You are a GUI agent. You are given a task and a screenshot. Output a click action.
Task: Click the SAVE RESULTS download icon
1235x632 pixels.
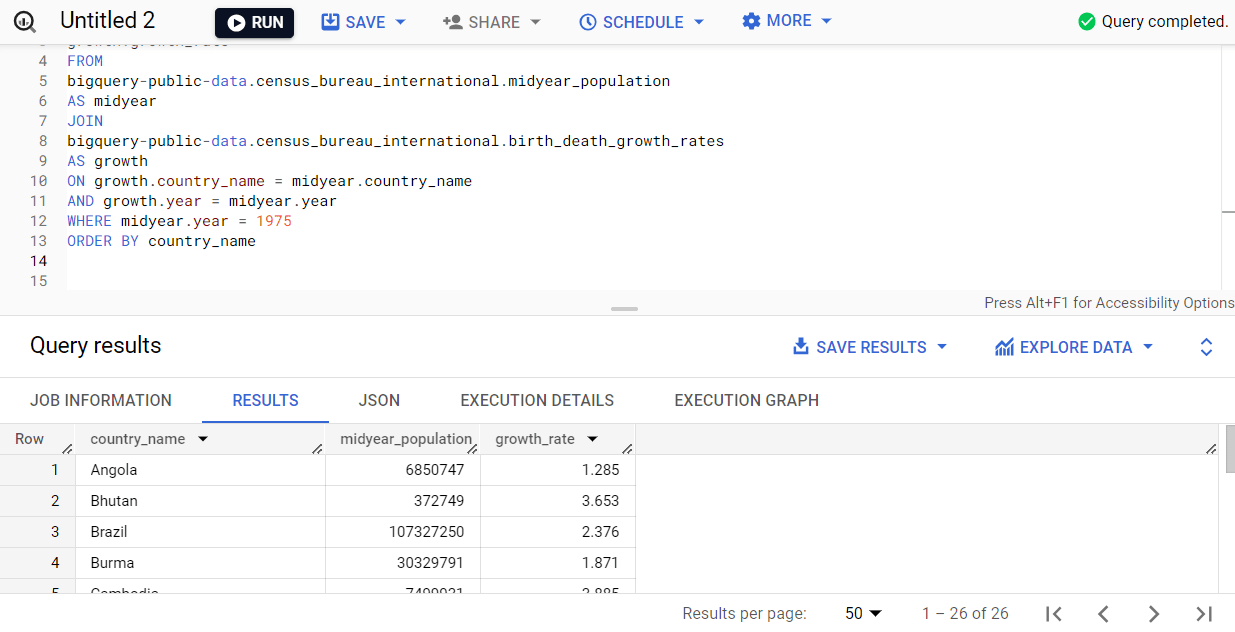pos(801,346)
